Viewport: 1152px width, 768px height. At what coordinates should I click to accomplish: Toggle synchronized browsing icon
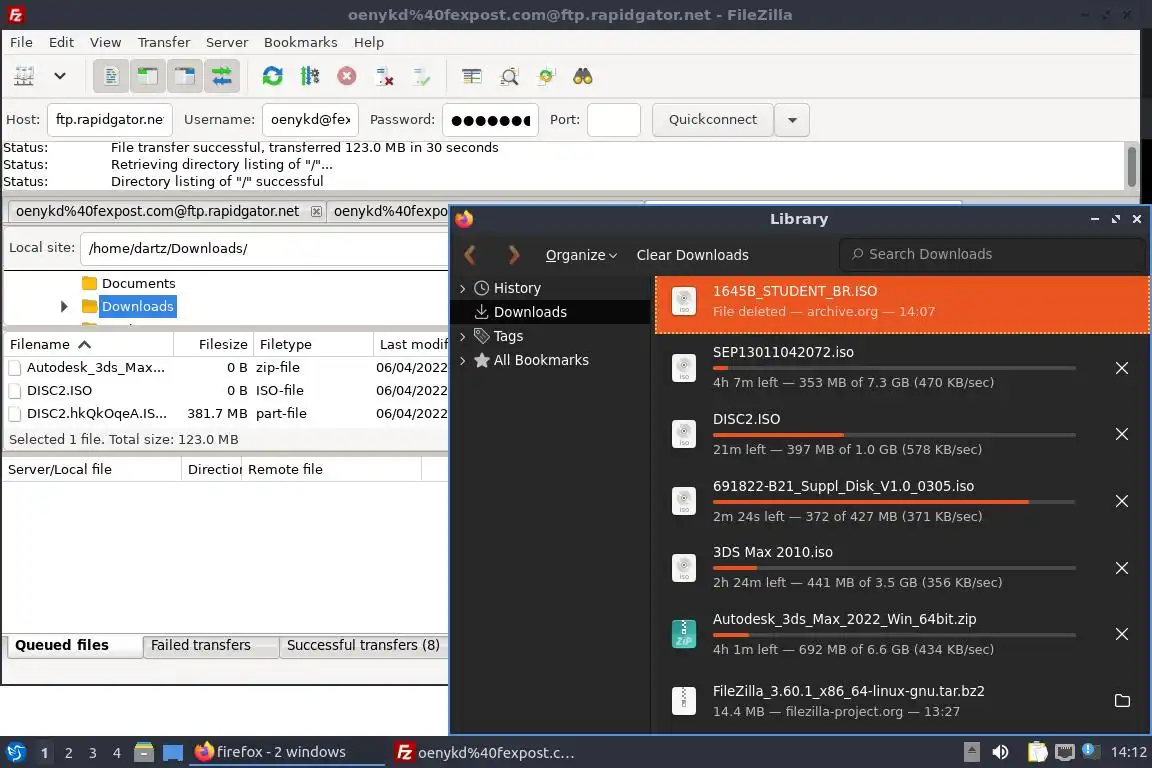coord(546,76)
